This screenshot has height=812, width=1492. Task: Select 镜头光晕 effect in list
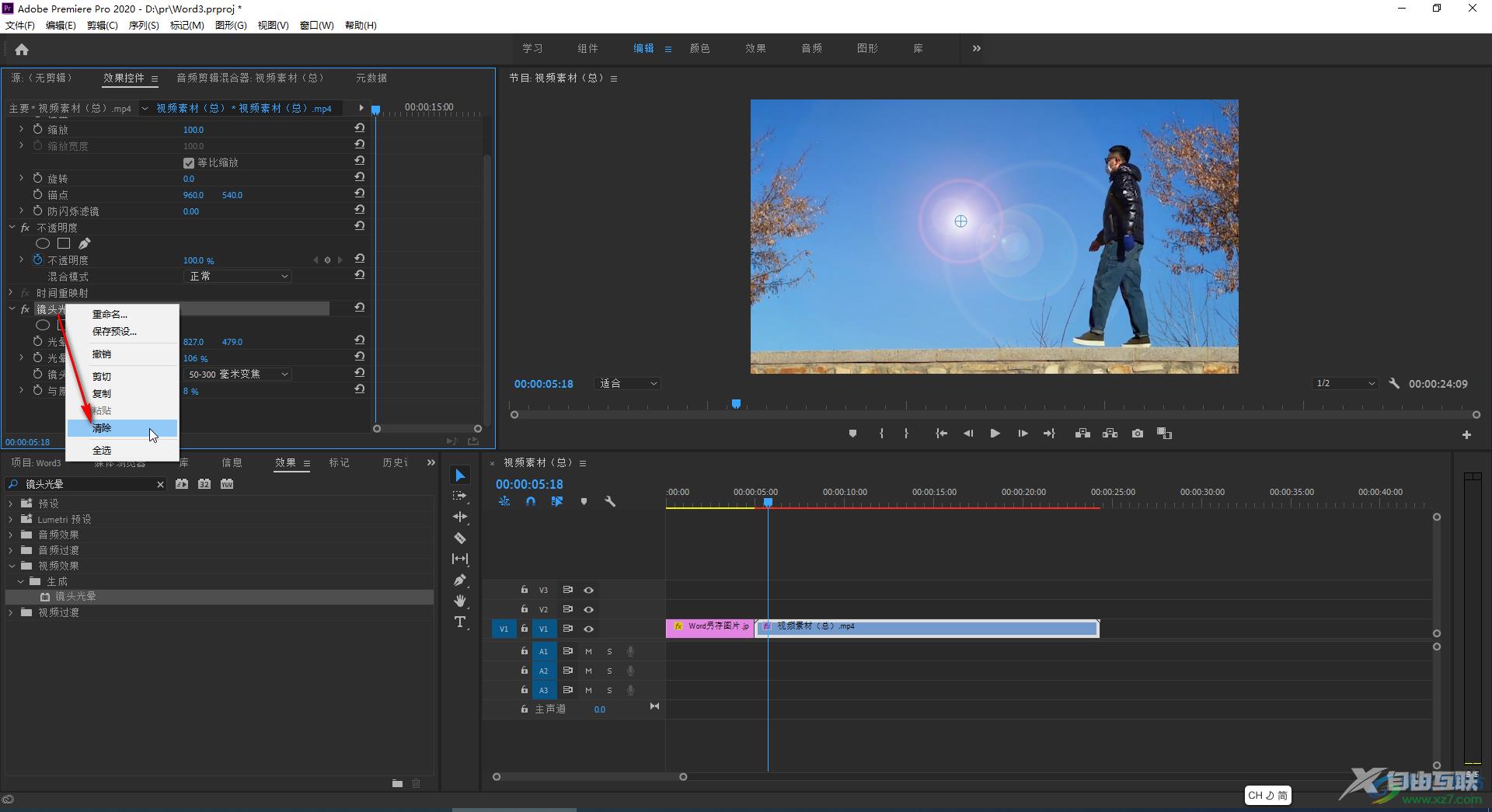tap(75, 597)
